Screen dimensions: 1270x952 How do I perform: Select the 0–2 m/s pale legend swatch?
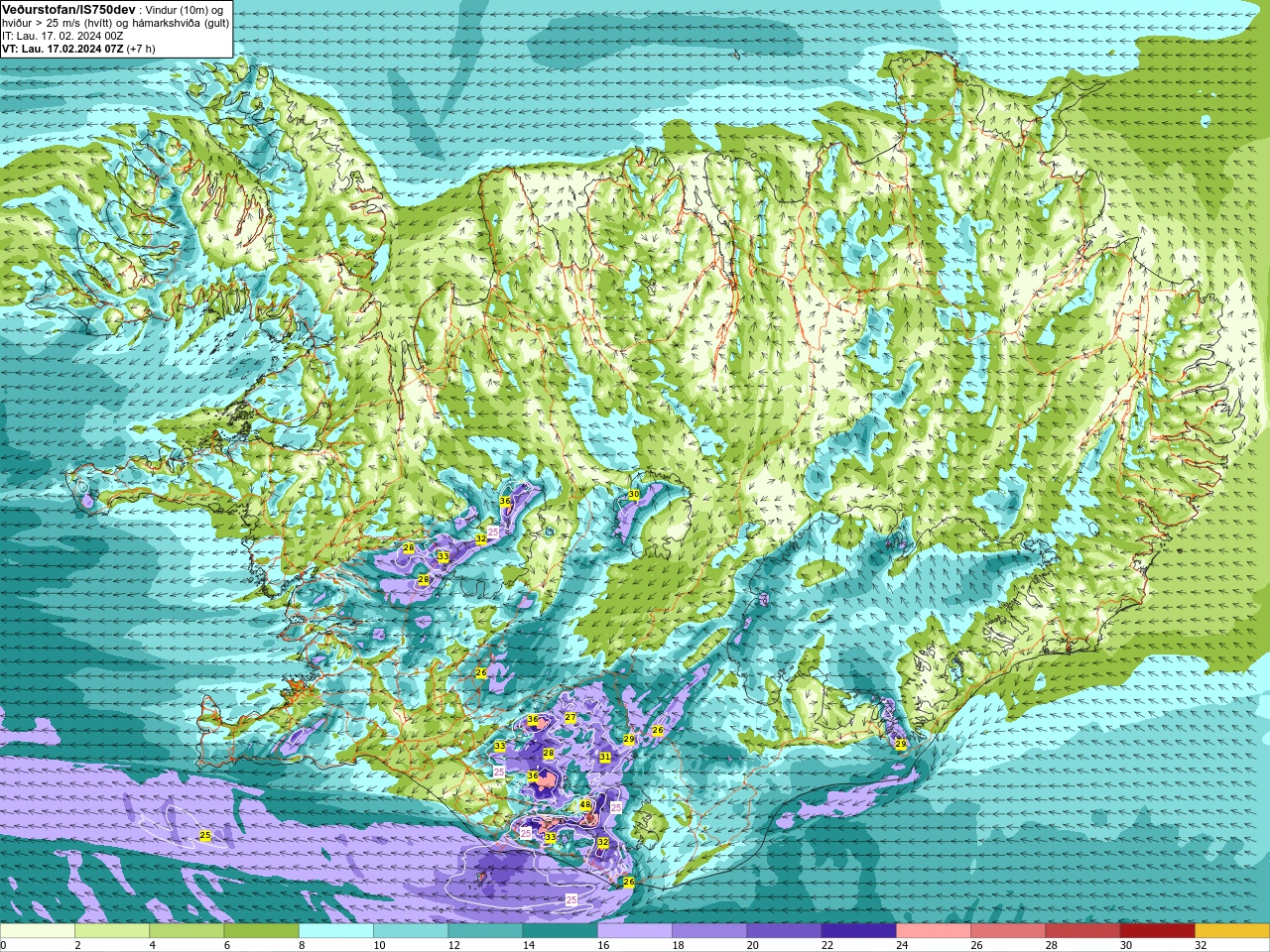click(x=38, y=931)
